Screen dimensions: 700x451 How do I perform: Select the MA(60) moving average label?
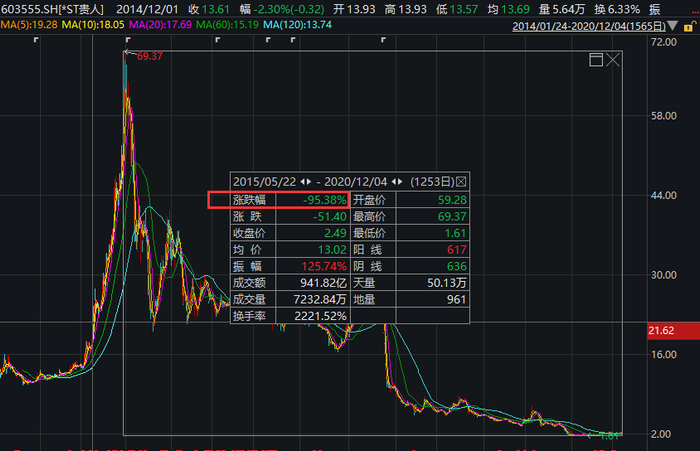[x=227, y=25]
